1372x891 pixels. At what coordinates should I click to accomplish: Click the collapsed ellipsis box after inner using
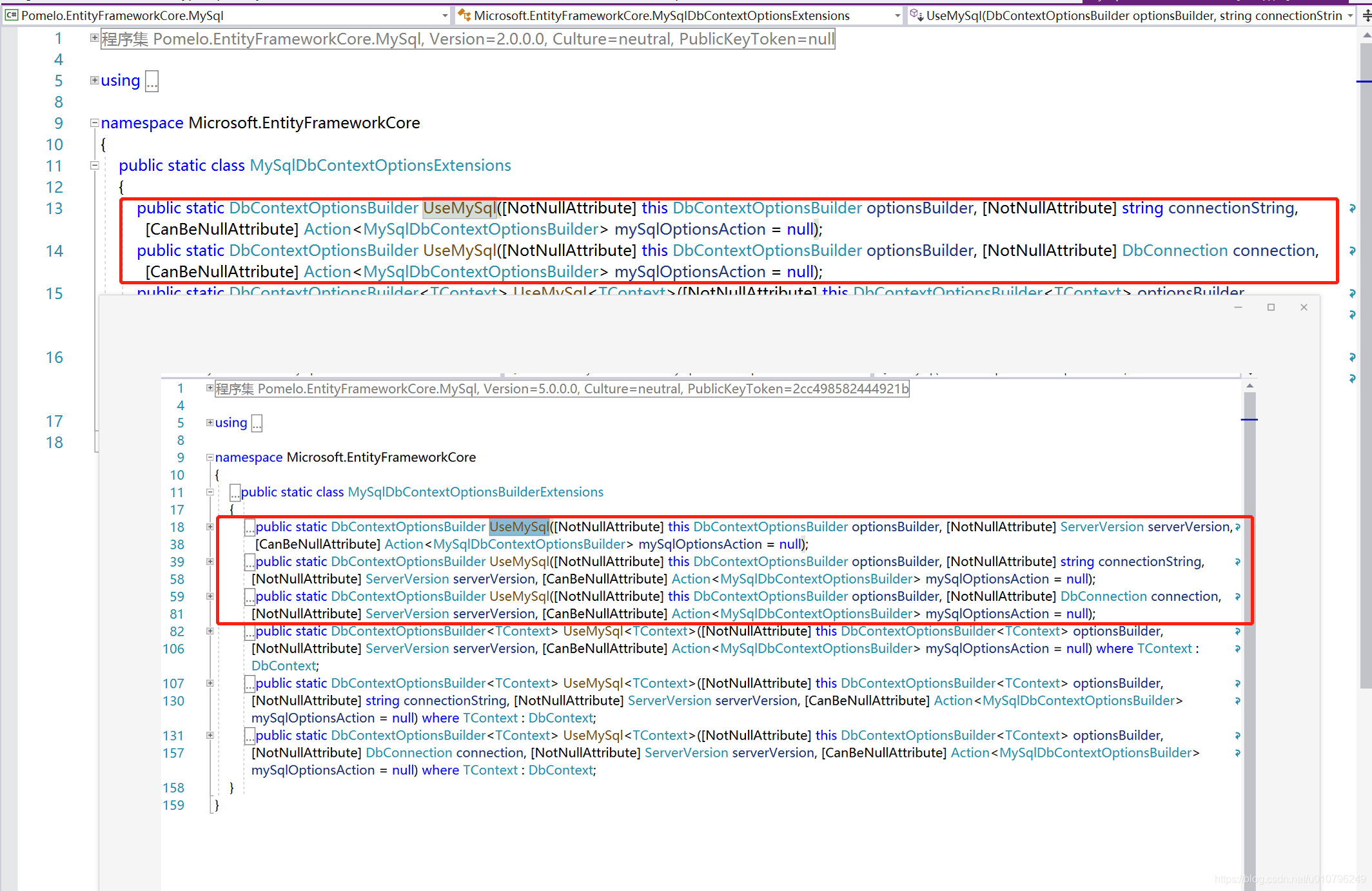(257, 424)
